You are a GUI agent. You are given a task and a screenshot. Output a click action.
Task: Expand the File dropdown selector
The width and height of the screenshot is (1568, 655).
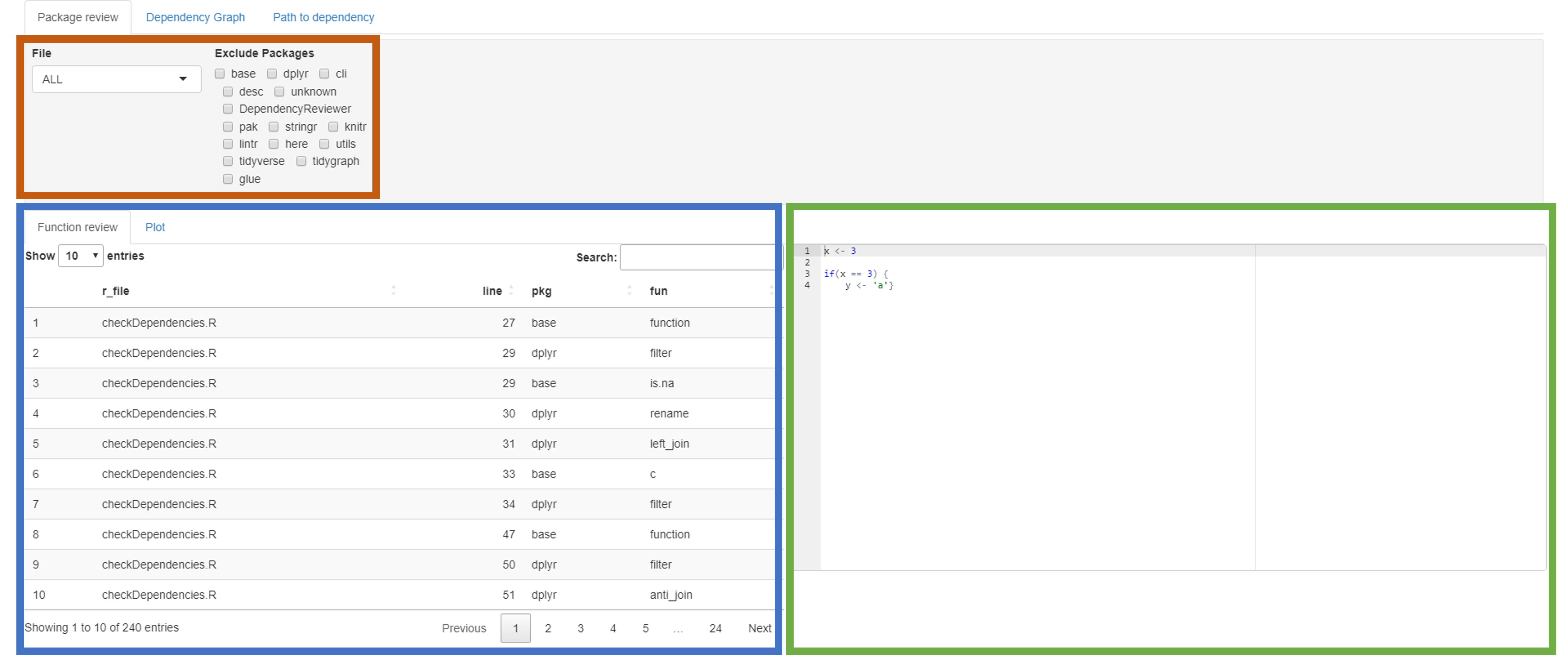coord(180,78)
